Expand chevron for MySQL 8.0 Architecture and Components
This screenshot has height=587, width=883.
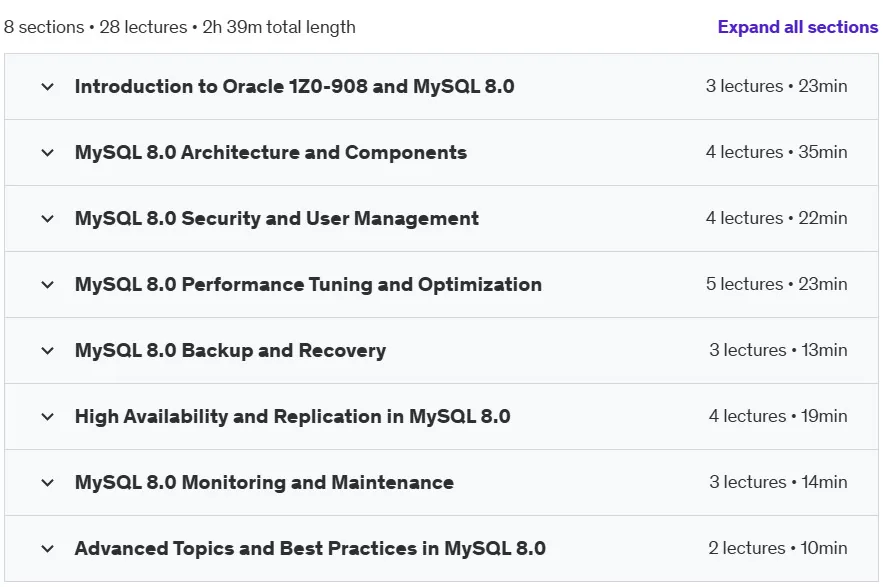(x=48, y=153)
